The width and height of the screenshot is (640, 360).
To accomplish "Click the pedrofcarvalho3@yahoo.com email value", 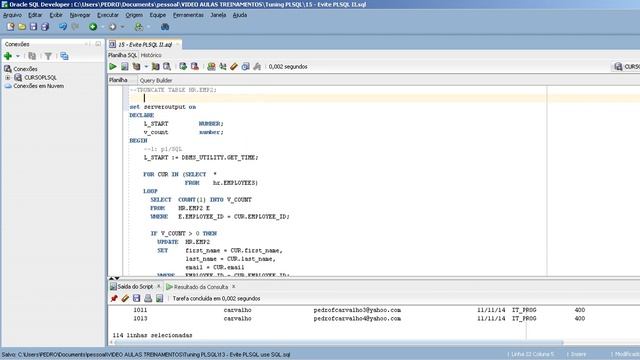I will [357, 310].
